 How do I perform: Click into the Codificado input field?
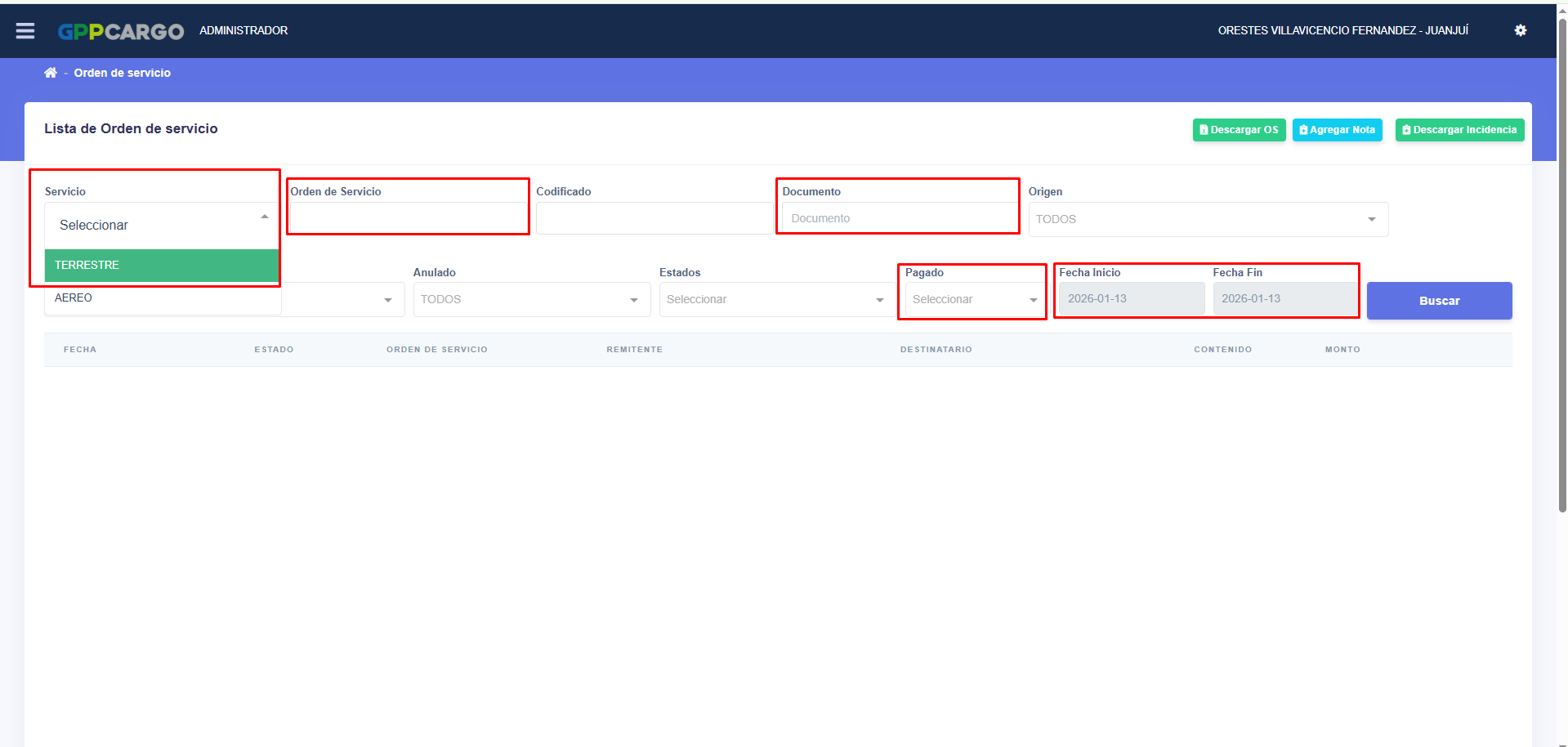point(654,218)
